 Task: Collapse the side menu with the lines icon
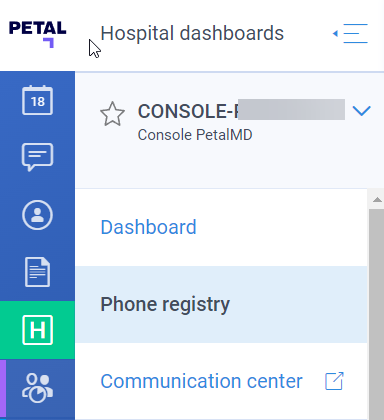[350, 33]
